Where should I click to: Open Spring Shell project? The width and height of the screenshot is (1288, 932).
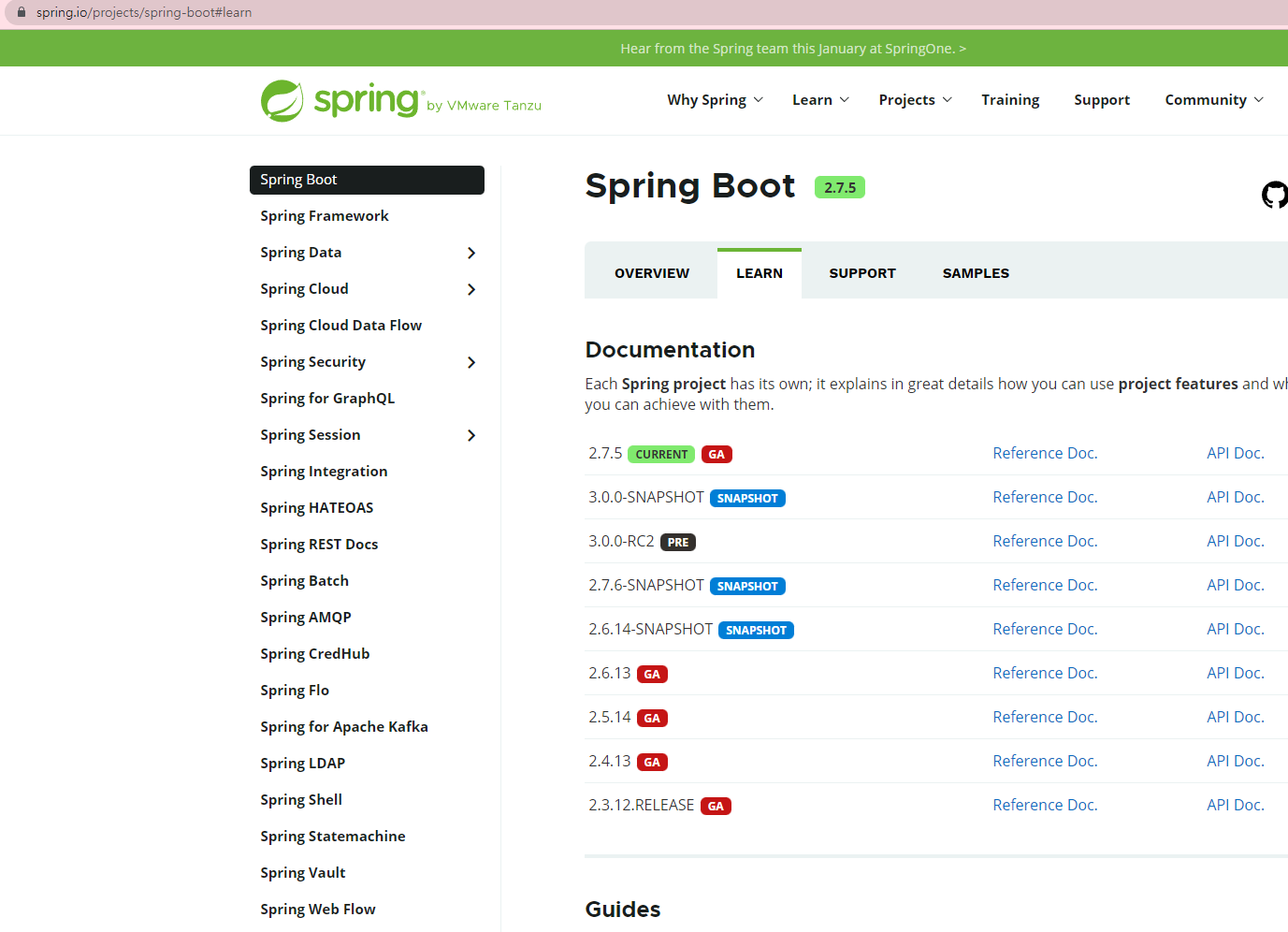click(x=301, y=800)
